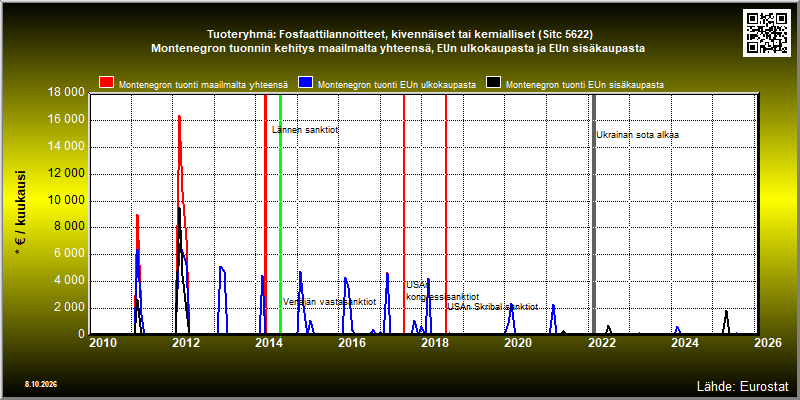Click the x-axis year 2020
800x400 pixels.
517,343
